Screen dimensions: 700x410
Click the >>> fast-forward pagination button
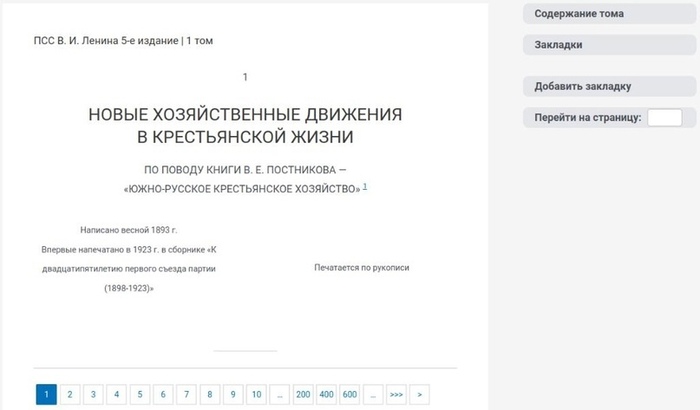(x=396, y=394)
